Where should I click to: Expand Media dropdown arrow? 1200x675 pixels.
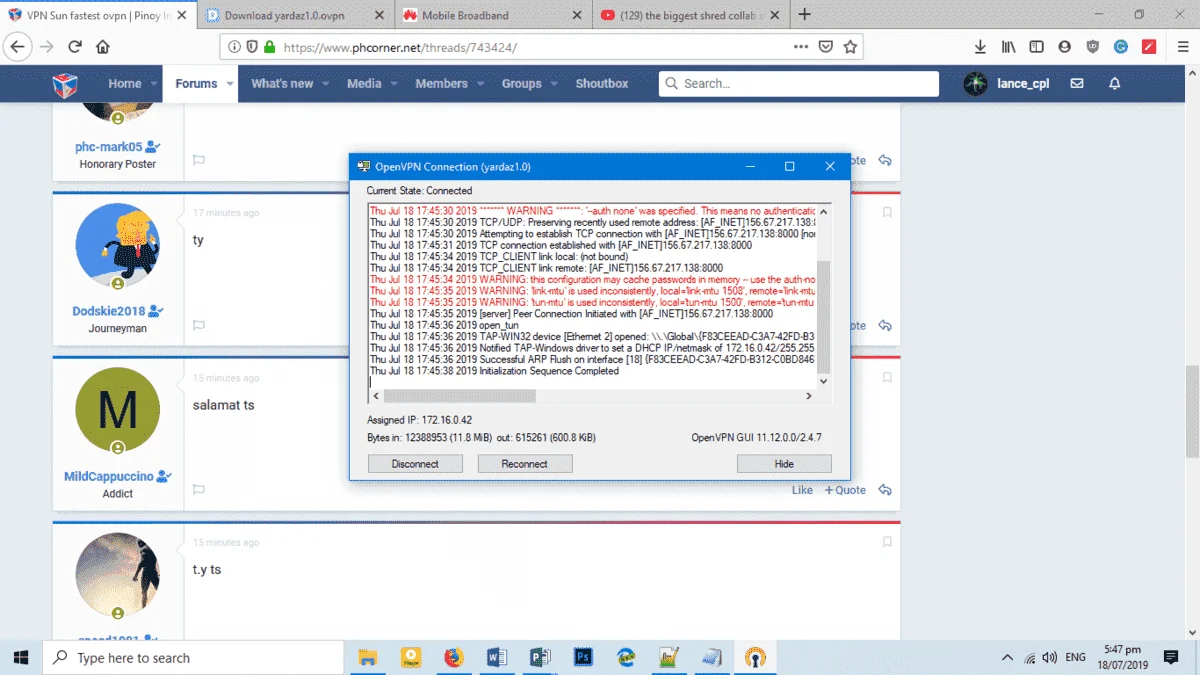point(394,84)
